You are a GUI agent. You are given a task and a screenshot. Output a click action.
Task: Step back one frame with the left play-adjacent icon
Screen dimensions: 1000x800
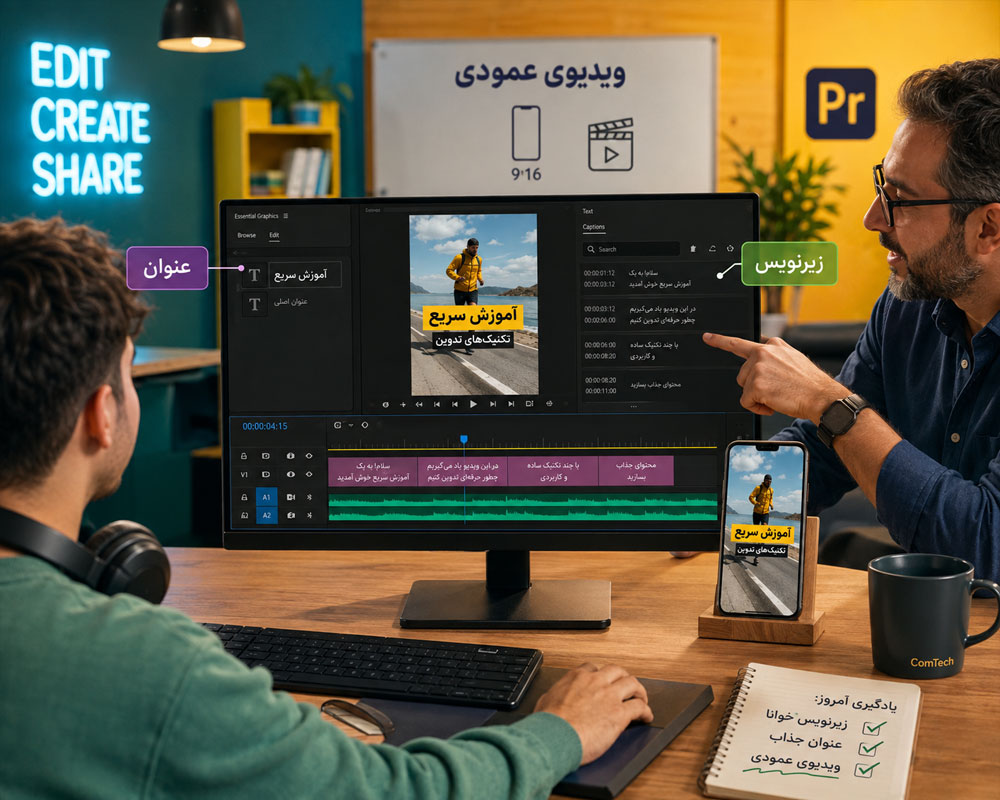click(455, 404)
